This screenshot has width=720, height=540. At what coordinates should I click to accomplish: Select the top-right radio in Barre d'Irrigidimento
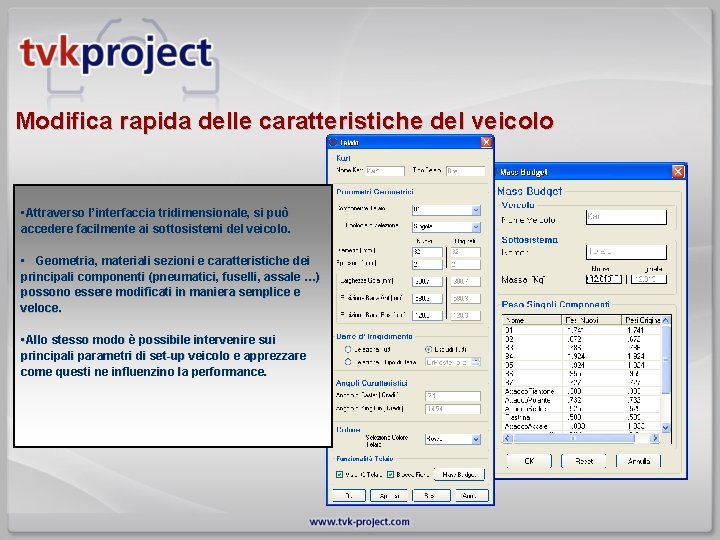tap(428, 349)
